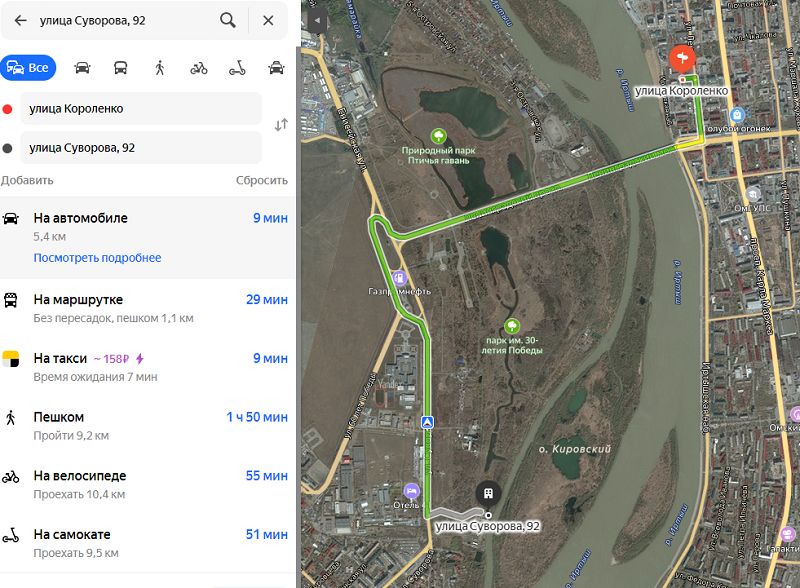Click 'Сбросить' to reset the route

click(x=262, y=180)
